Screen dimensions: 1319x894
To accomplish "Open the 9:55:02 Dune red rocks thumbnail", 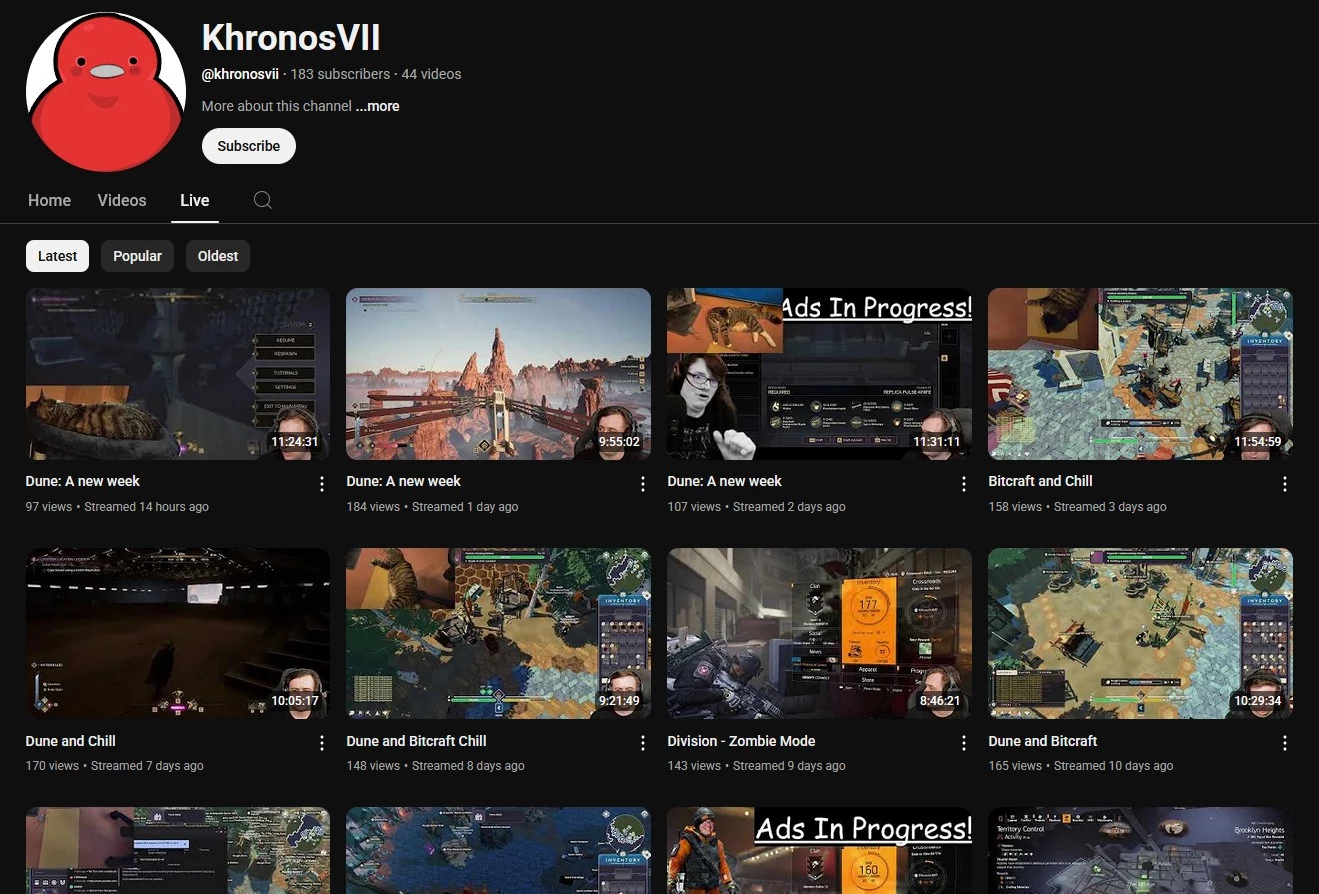I will (x=498, y=374).
